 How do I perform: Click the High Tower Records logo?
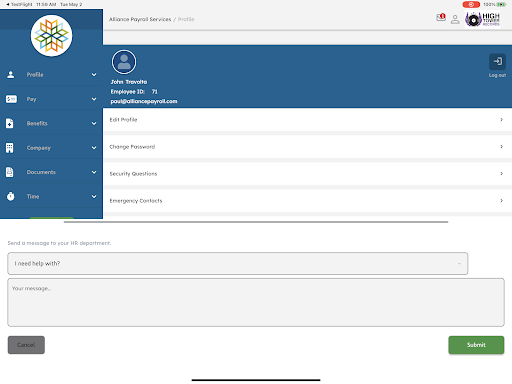[482, 19]
